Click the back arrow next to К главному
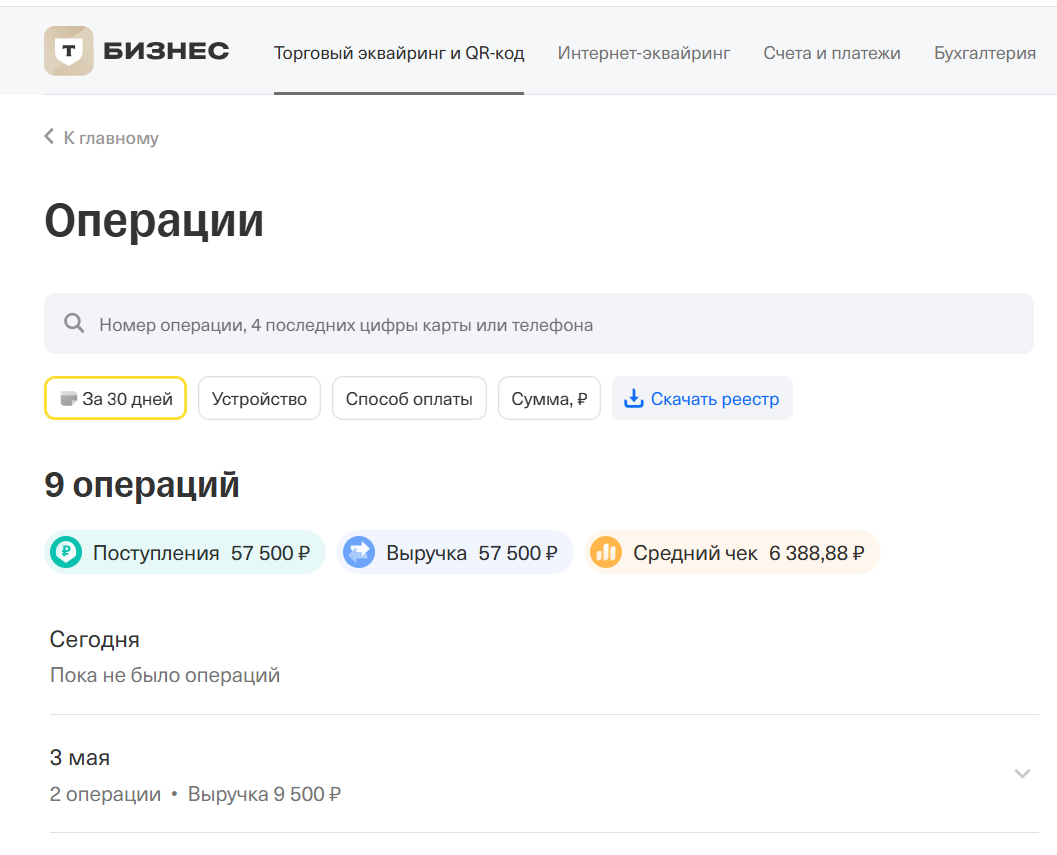The width and height of the screenshot is (1057, 855). pyautogui.click(x=49, y=137)
